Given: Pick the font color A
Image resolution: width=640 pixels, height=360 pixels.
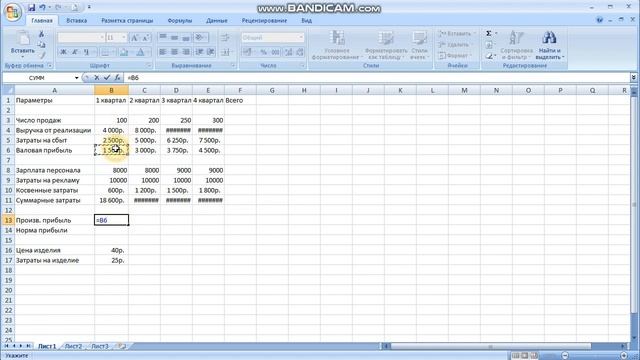Looking at the screenshot, I should tap(140, 52).
